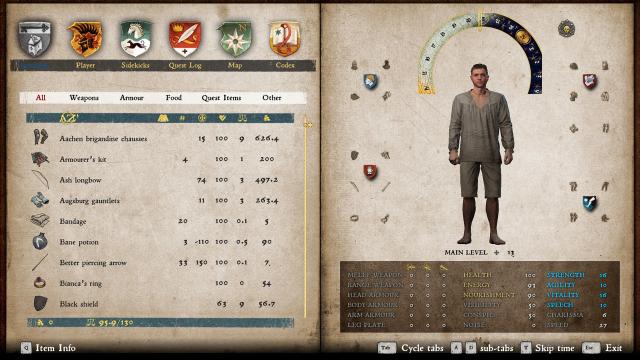The width and height of the screenshot is (640, 360).
Task: Select the Bianca's ring icon
Action: coord(40,282)
